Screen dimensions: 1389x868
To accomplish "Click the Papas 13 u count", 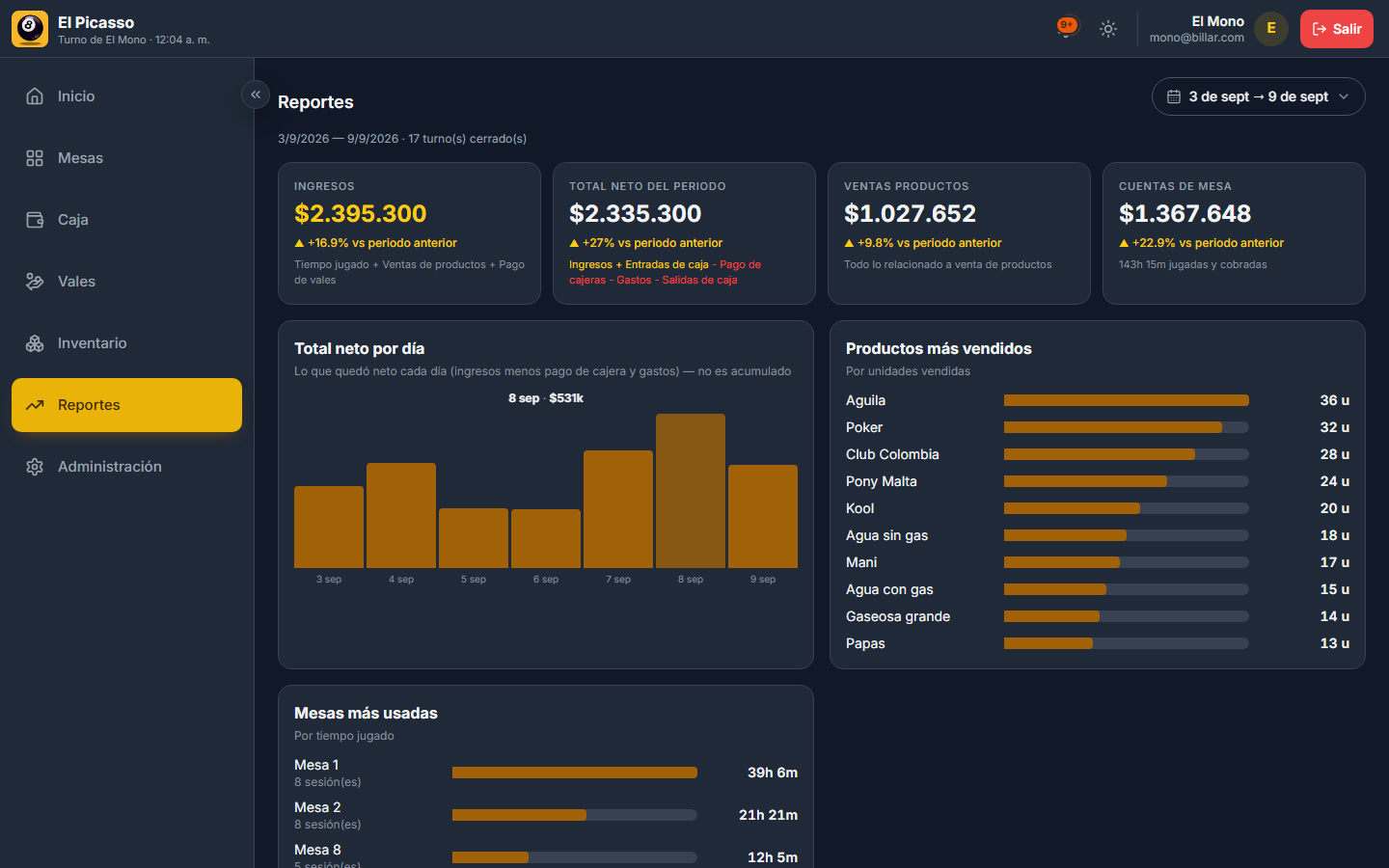I will (x=1335, y=643).
